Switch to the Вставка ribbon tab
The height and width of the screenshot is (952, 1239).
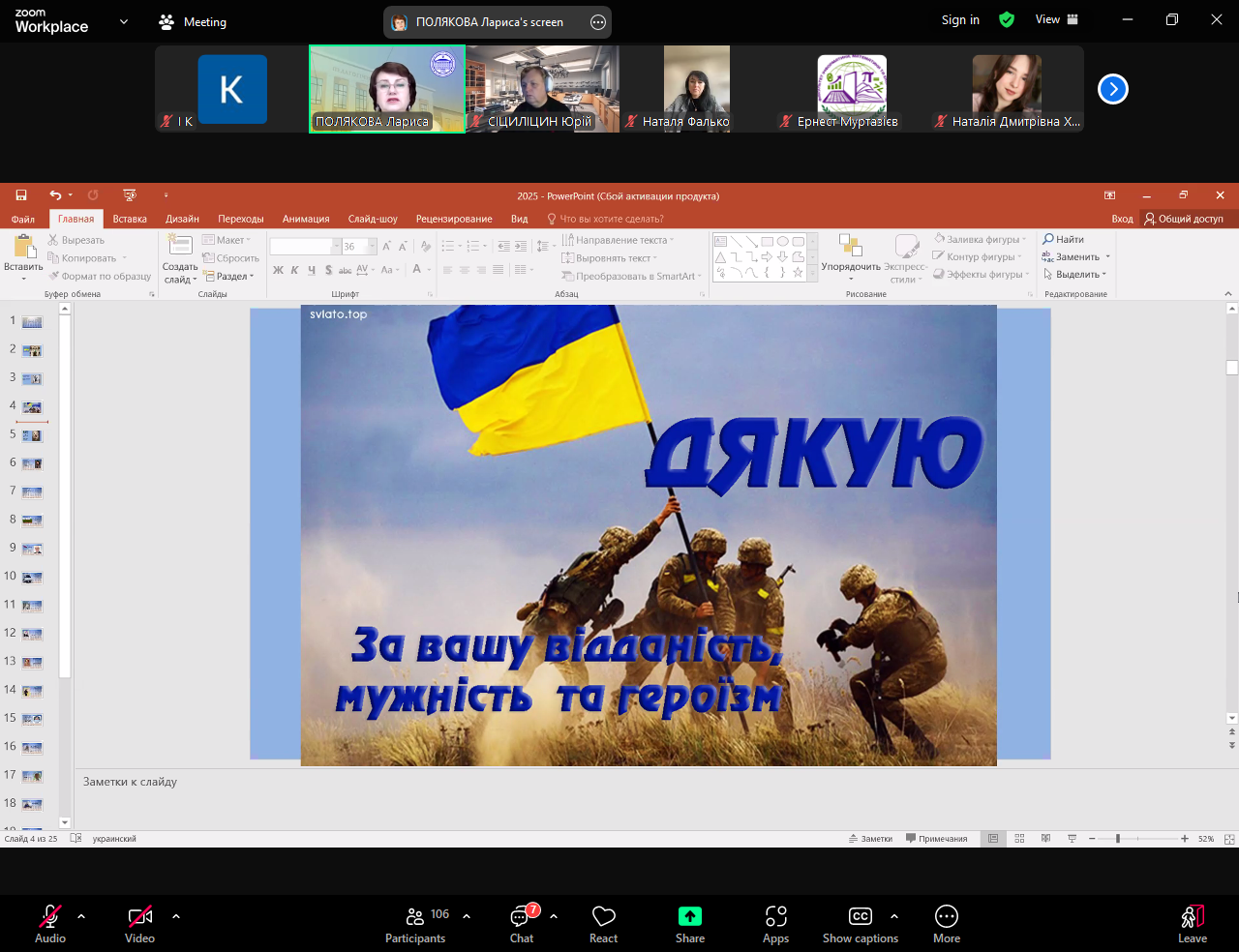click(130, 219)
